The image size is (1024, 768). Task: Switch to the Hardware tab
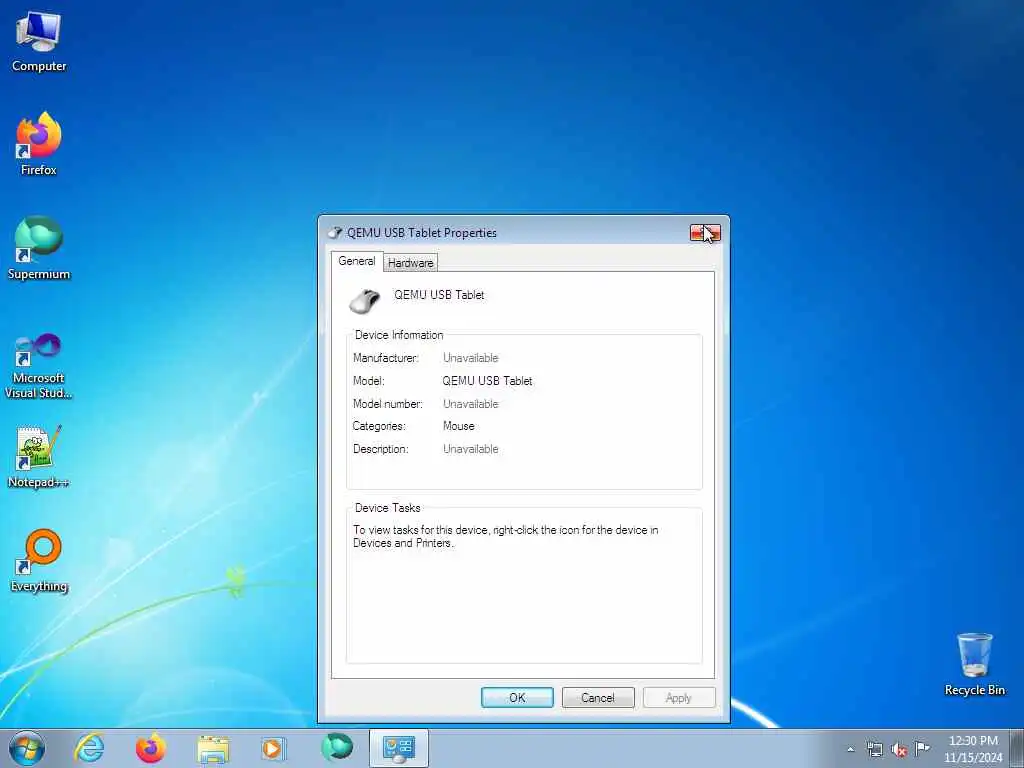(410, 263)
